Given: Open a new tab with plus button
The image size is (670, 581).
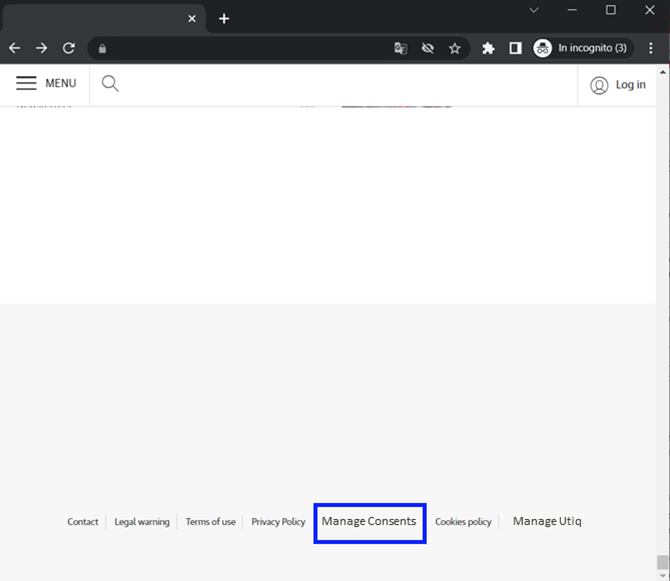Looking at the screenshot, I should [x=224, y=18].
